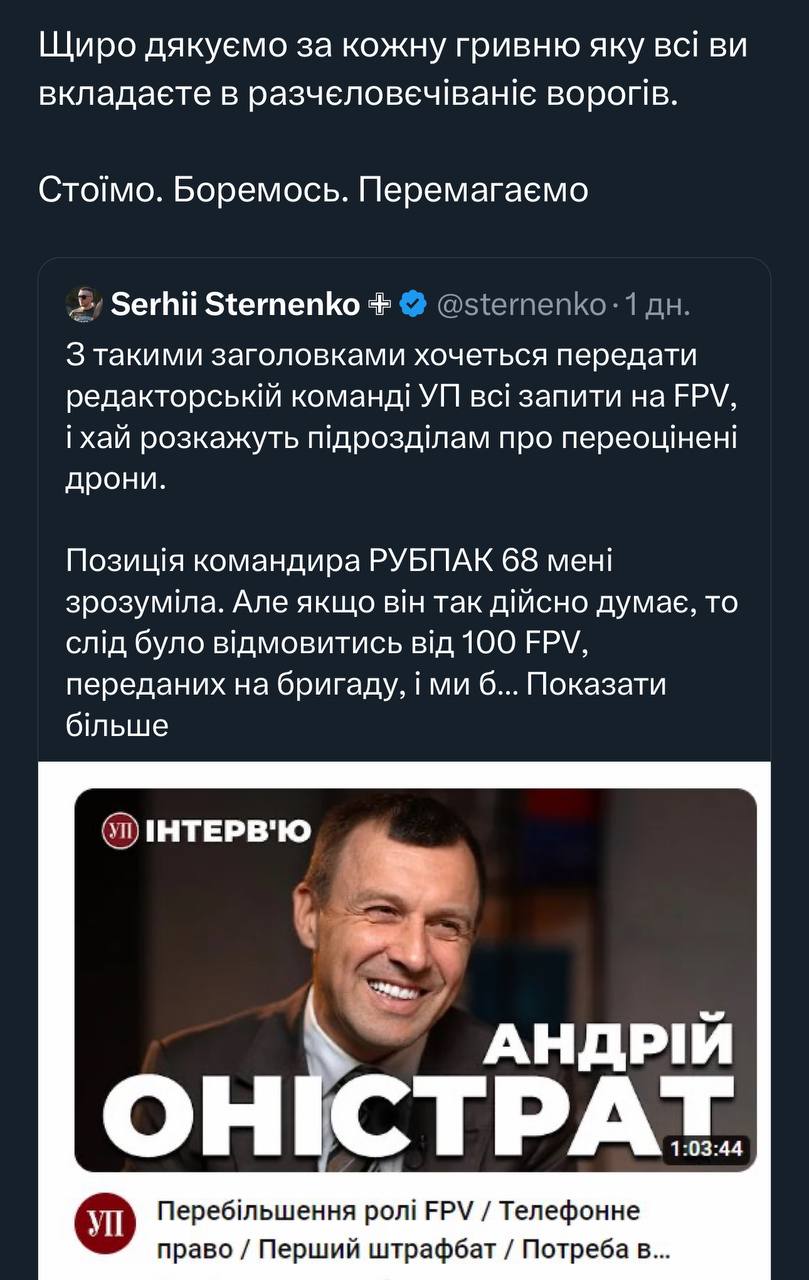This screenshot has height=1280, width=809.
Task: Tap the "Стоїмо. Боремось. Перемагаємо" line
Action: coord(314,188)
